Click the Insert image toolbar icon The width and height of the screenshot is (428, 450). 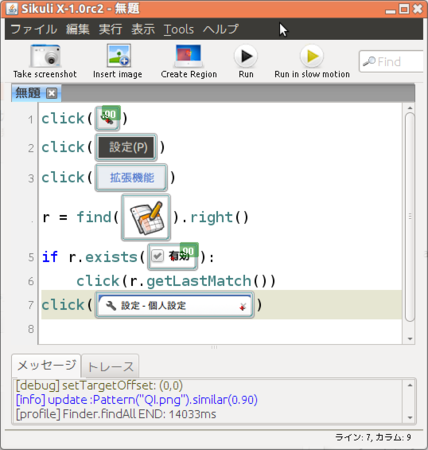(118, 56)
